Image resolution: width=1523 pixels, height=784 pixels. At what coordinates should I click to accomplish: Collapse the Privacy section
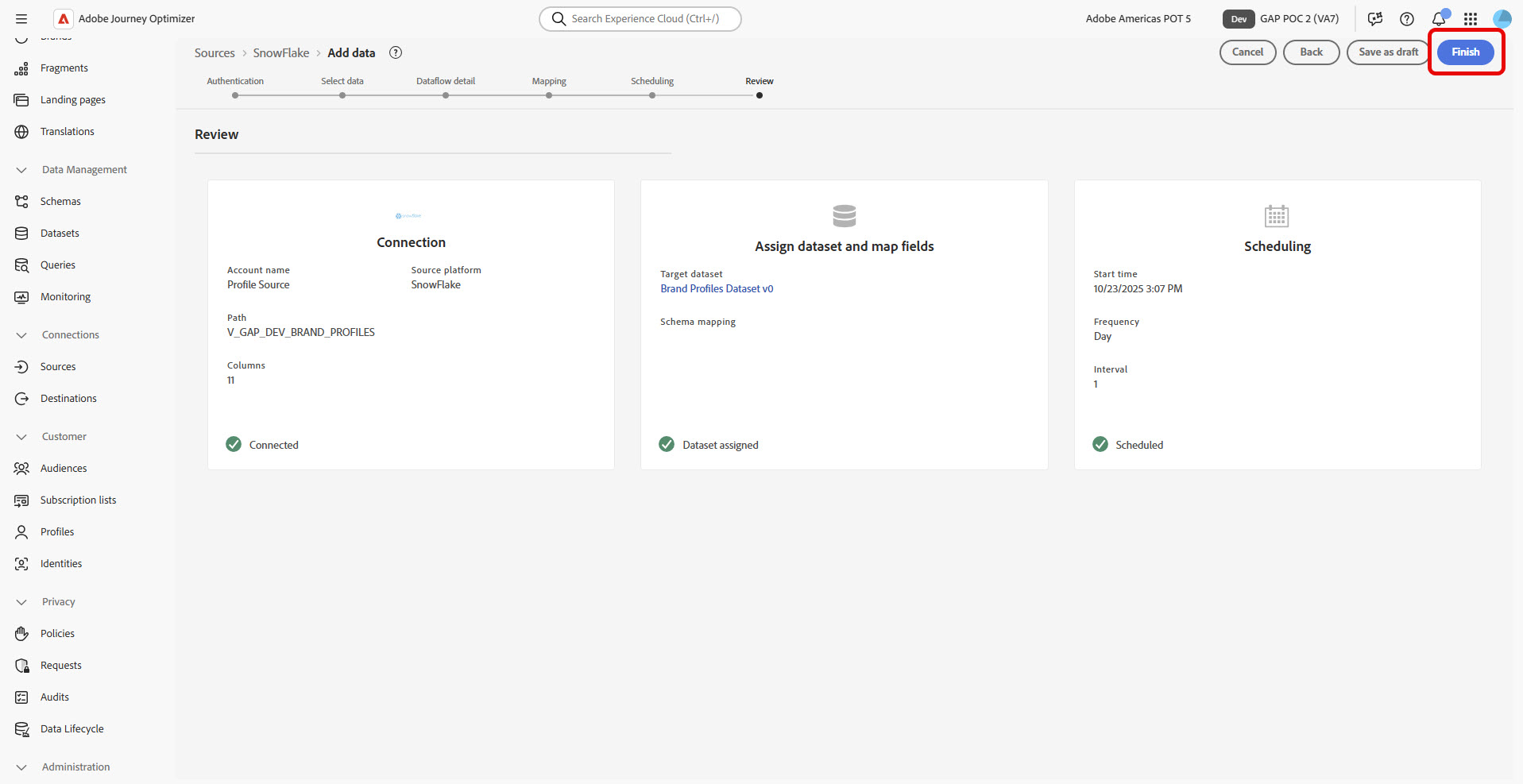(21, 602)
